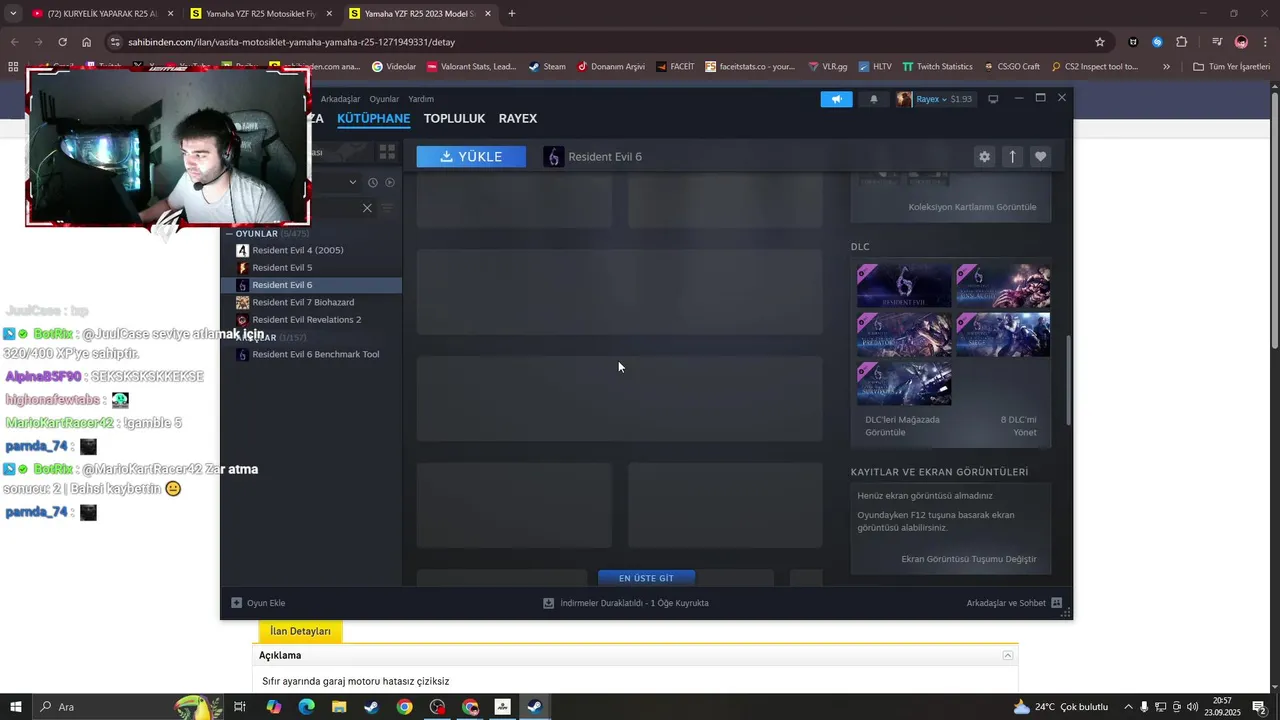Select Resident Evil 5 in library
Image resolution: width=1280 pixels, height=720 pixels.
tap(311, 268)
